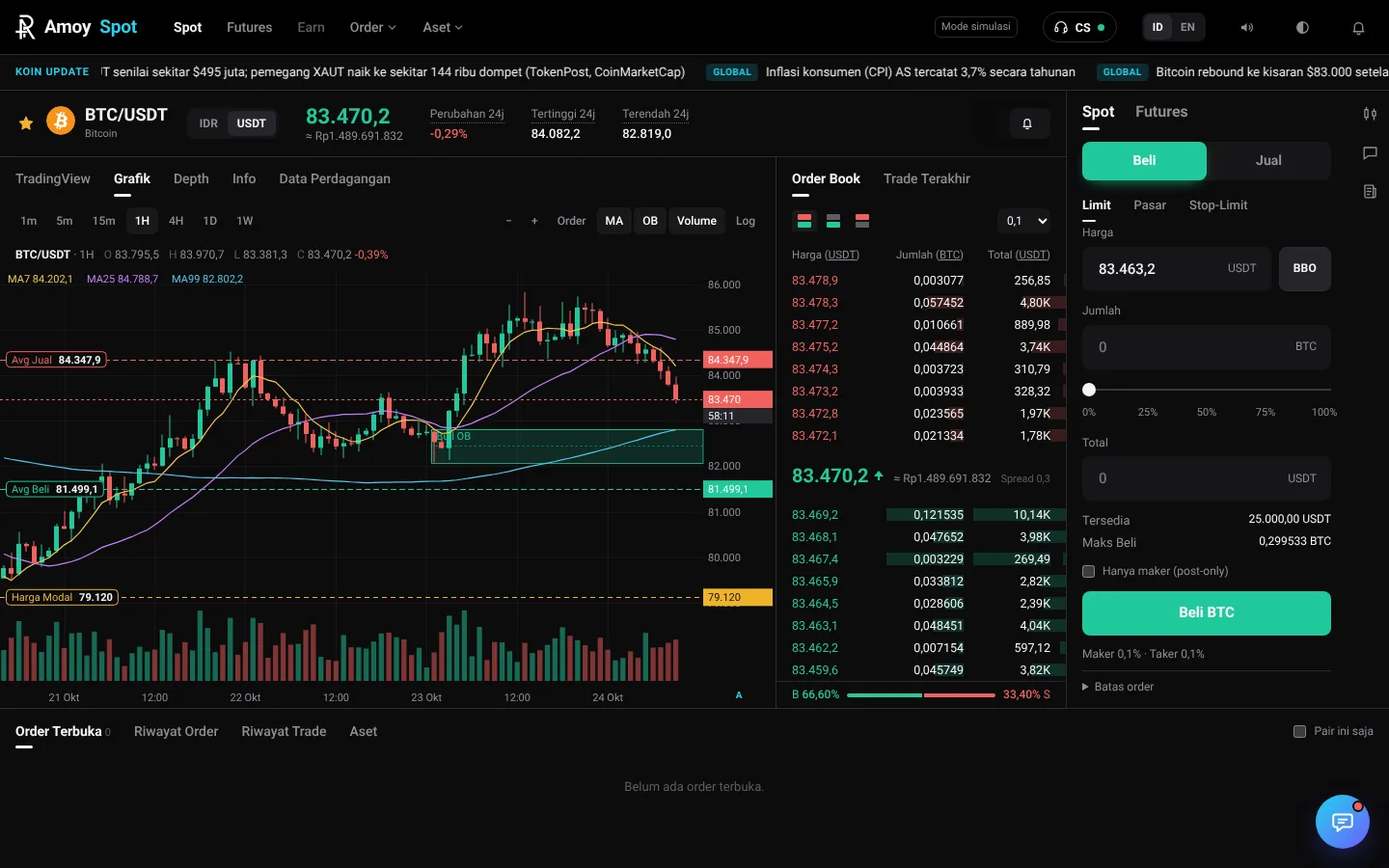The height and width of the screenshot is (868, 1389).
Task: Toggle Volume bars on chart
Action: pos(696,221)
